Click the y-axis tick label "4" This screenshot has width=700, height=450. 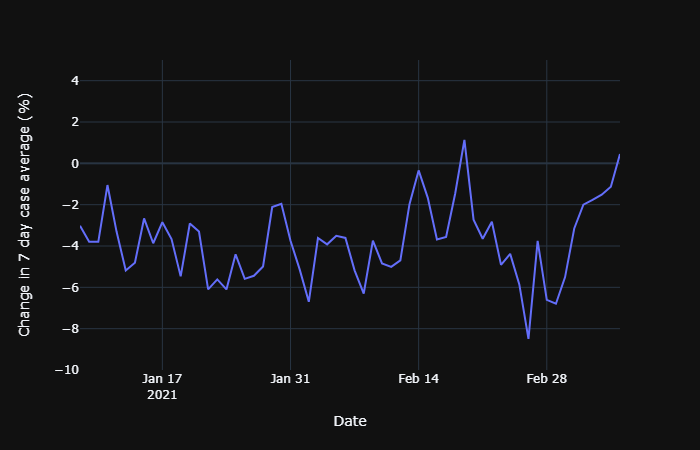click(75, 81)
